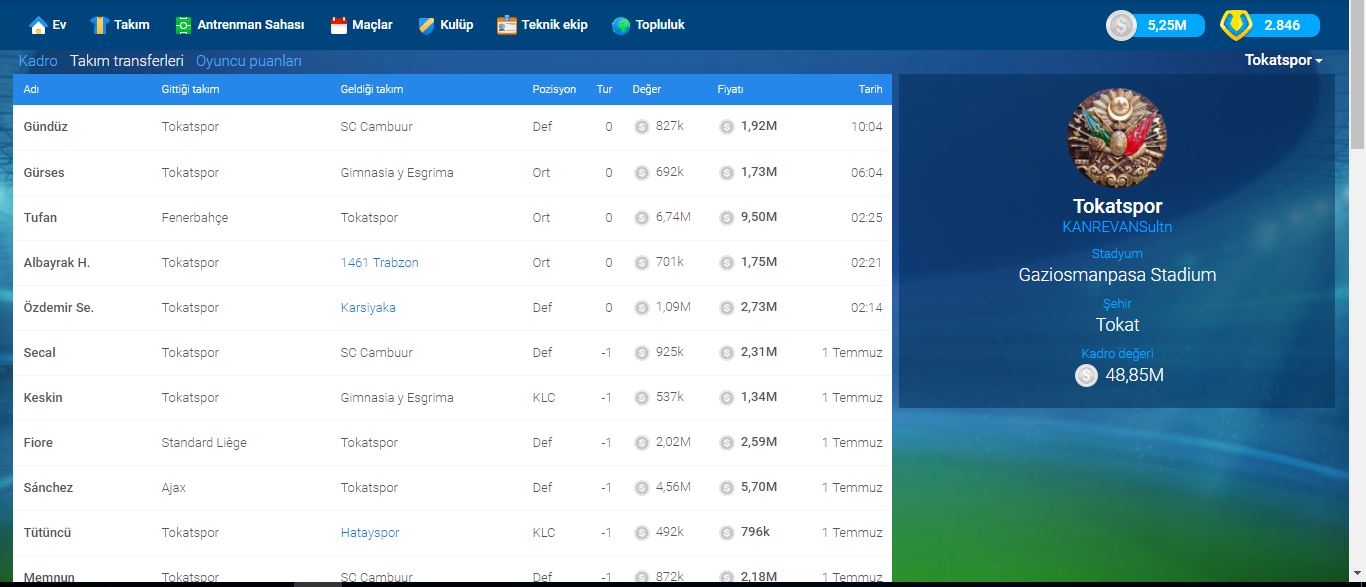Switch to the Oyuncu puanları tab
Screen dimensions: 1366x587
249,61
